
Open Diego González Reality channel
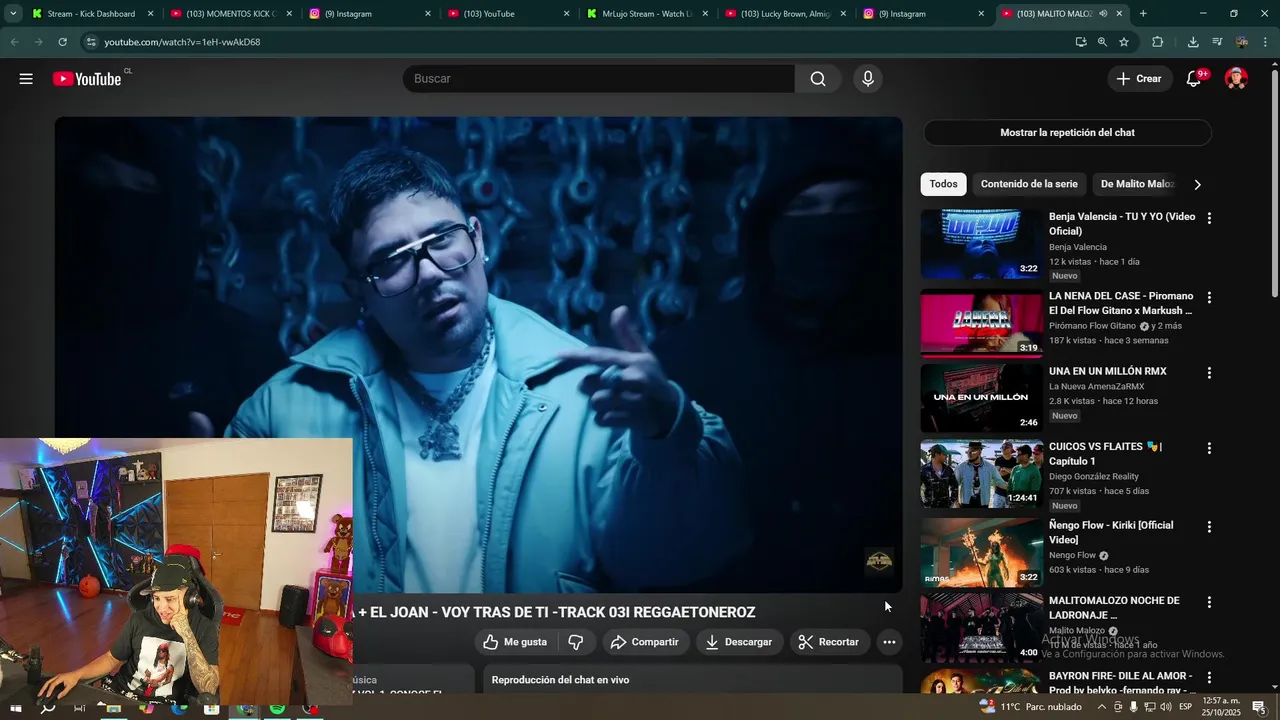coord(1093,476)
